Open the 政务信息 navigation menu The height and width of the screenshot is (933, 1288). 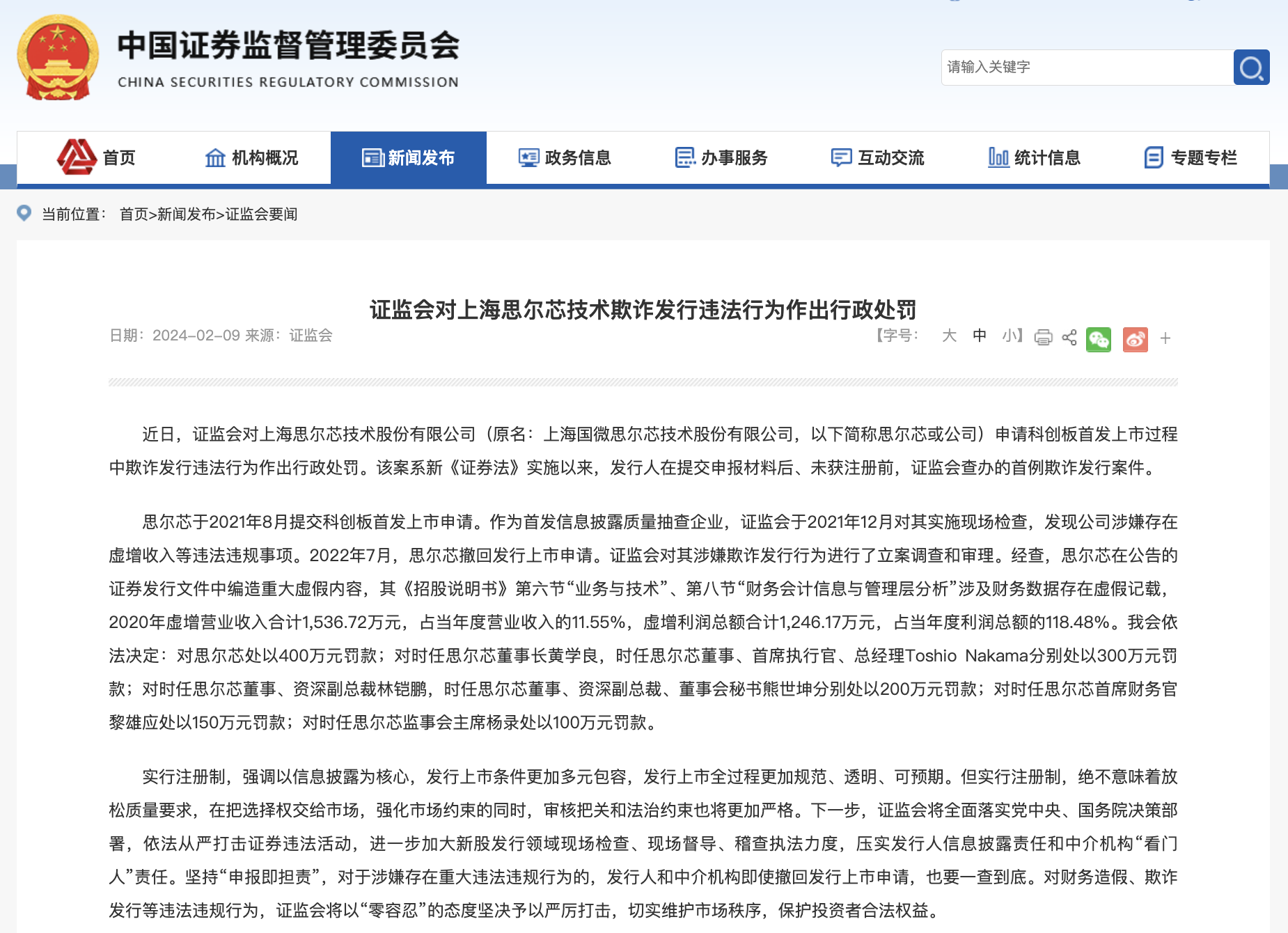(565, 158)
